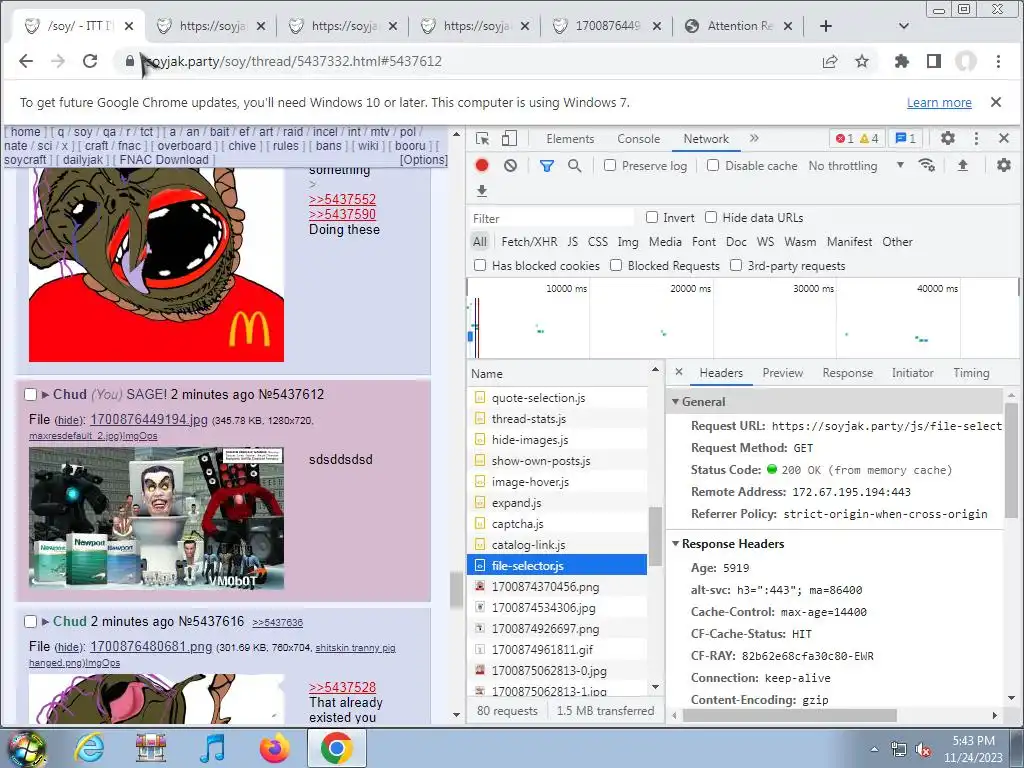Enable Disable cache checkbox
This screenshot has height=768, width=1024.
(713, 165)
